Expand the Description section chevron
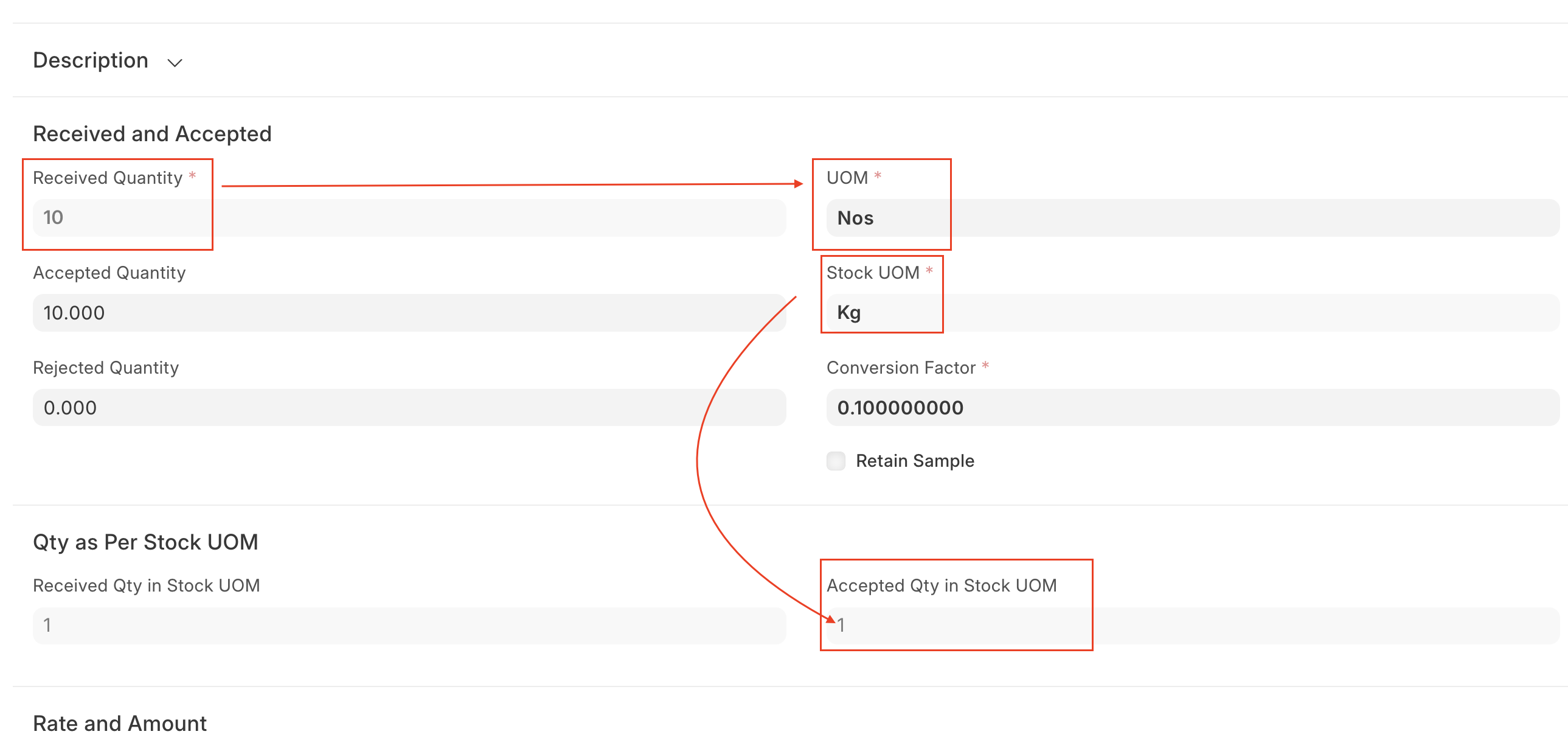Screen dimensions: 1568x751 tap(175, 63)
